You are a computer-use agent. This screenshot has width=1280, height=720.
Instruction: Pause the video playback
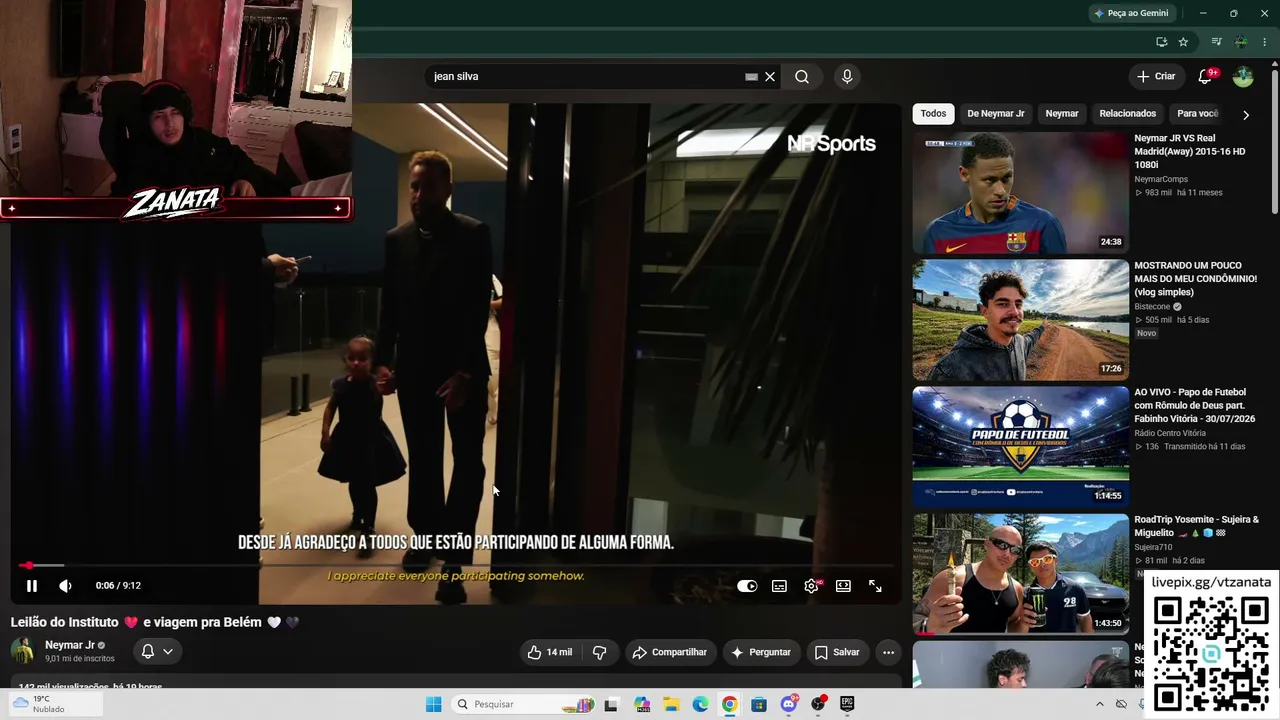tap(31, 586)
